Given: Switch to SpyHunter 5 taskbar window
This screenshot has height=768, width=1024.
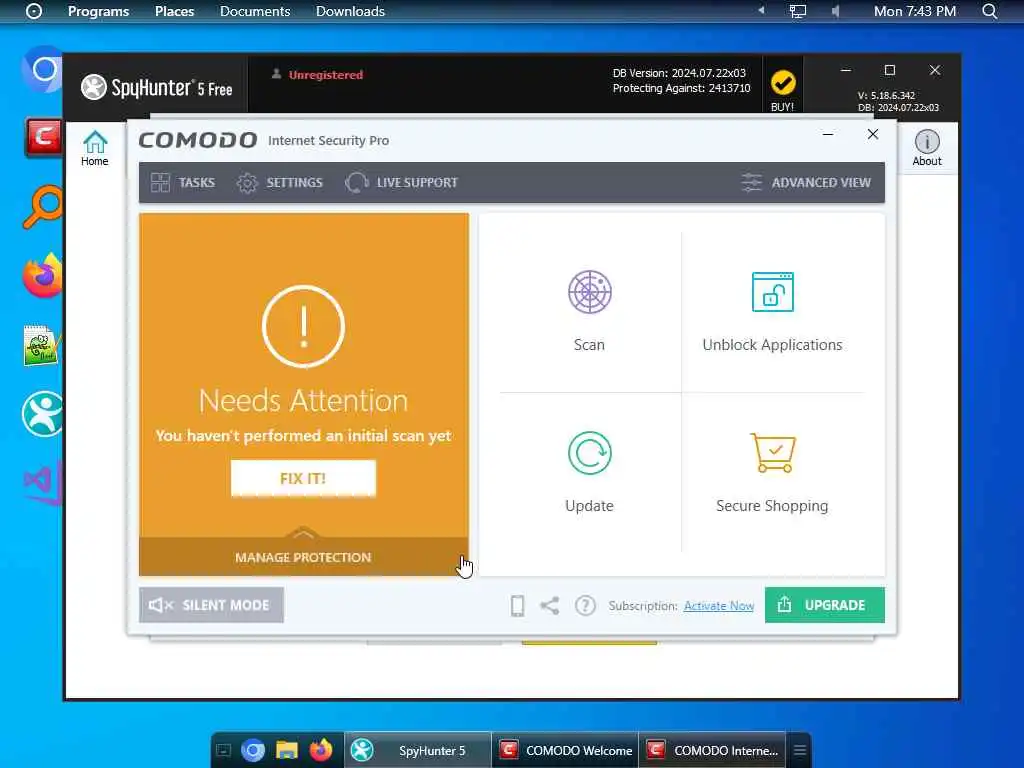Looking at the screenshot, I should pos(418,750).
